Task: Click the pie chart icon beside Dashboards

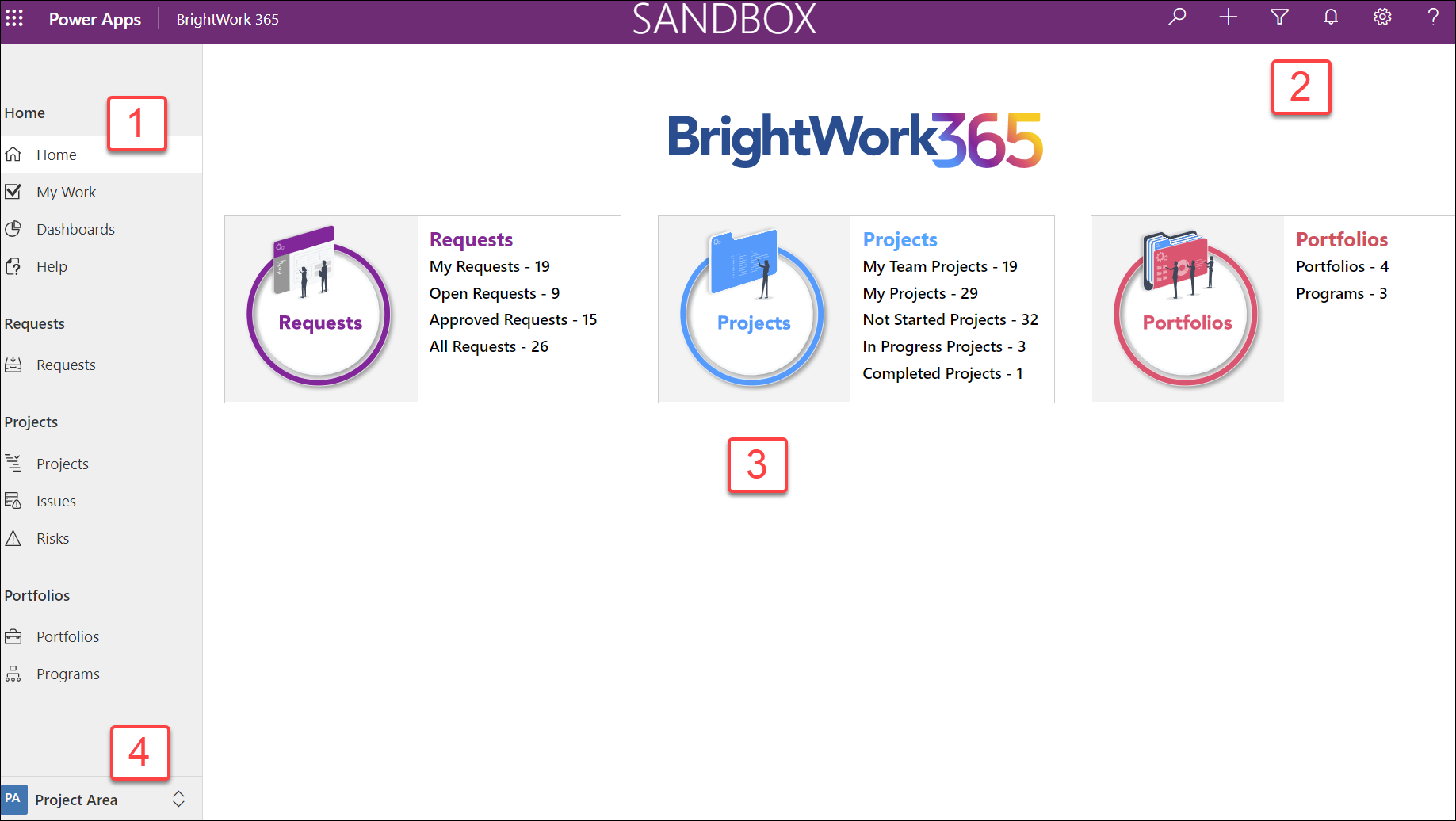Action: [x=13, y=228]
